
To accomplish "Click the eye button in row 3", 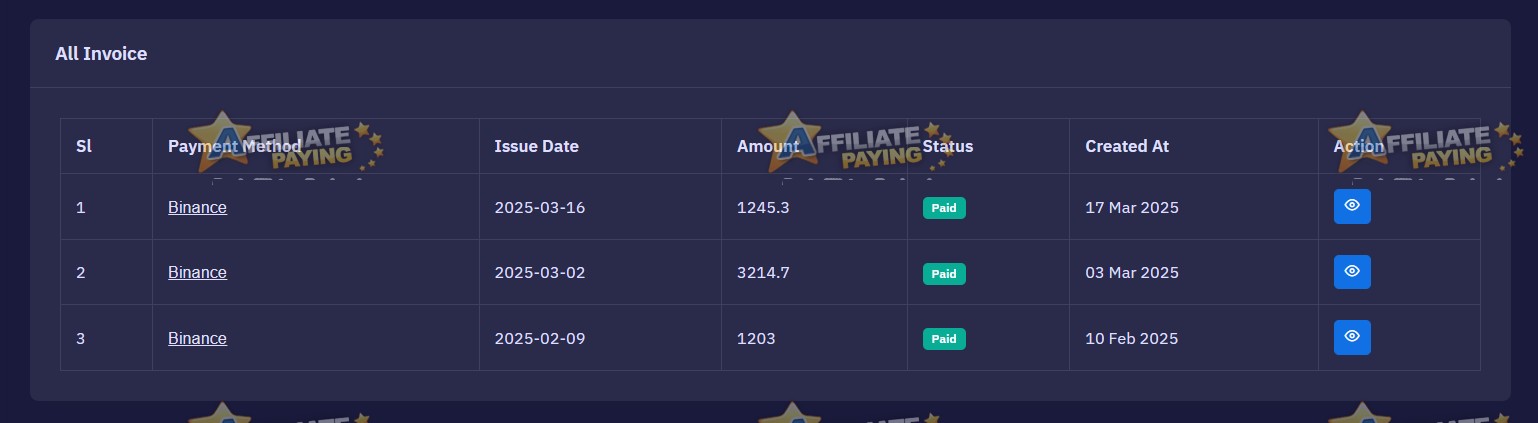I will pyautogui.click(x=1352, y=338).
